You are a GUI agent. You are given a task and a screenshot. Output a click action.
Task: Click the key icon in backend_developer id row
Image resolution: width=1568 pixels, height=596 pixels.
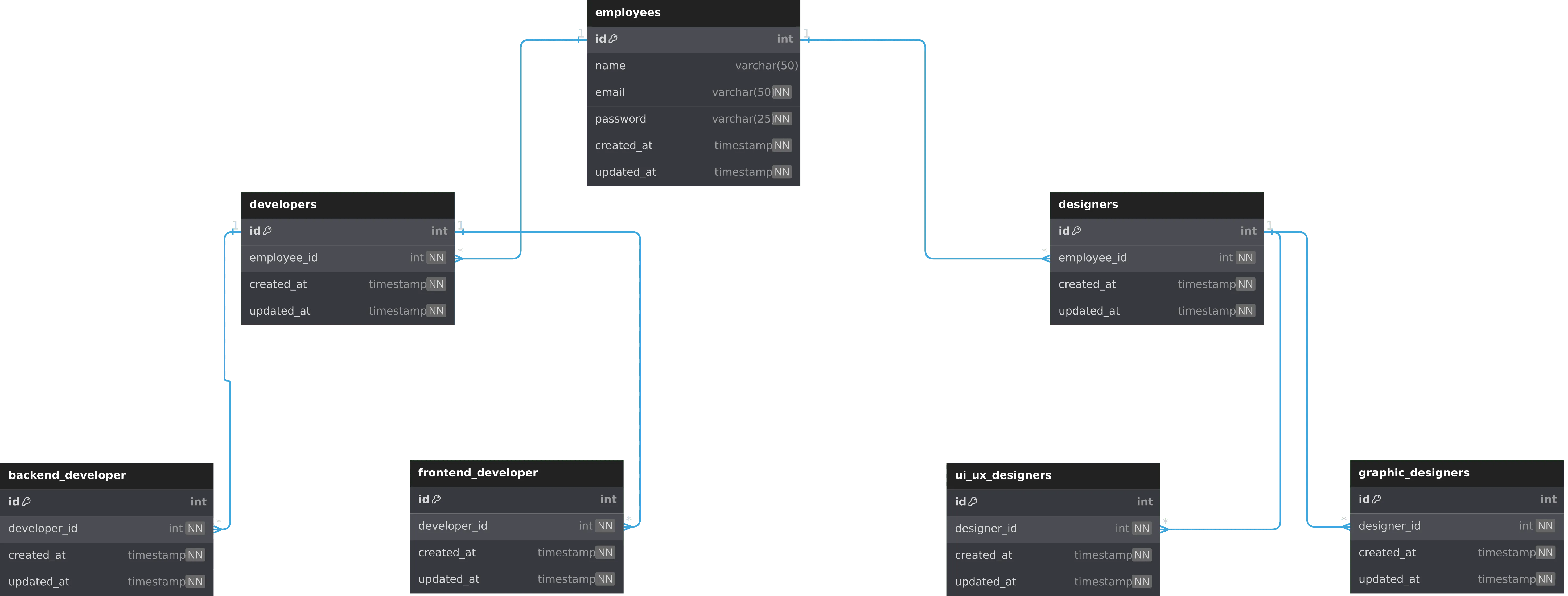[26, 502]
